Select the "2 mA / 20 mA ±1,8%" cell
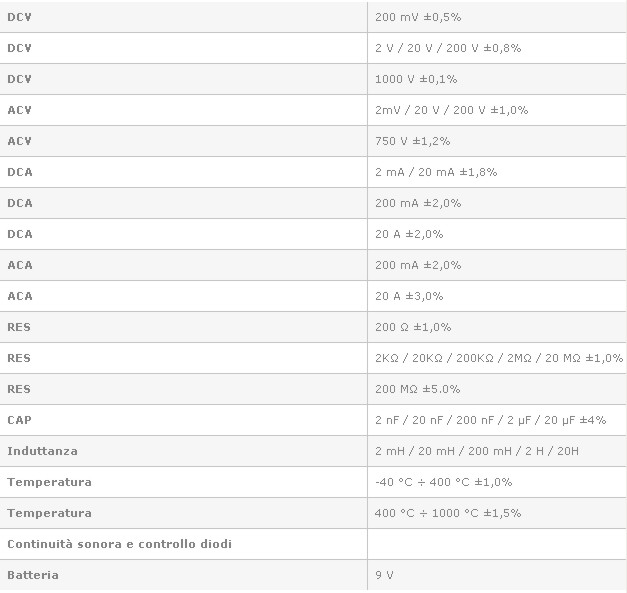 [x=436, y=172]
